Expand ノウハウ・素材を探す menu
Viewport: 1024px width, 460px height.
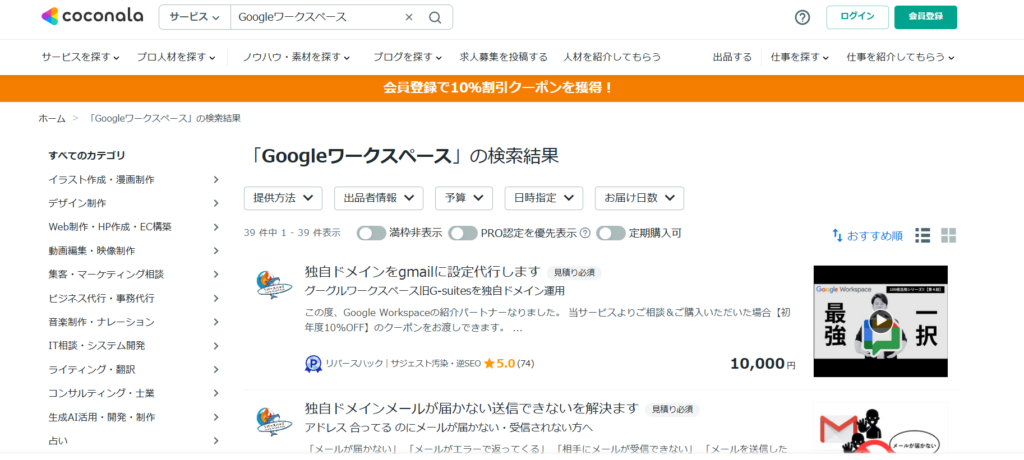click(296, 58)
